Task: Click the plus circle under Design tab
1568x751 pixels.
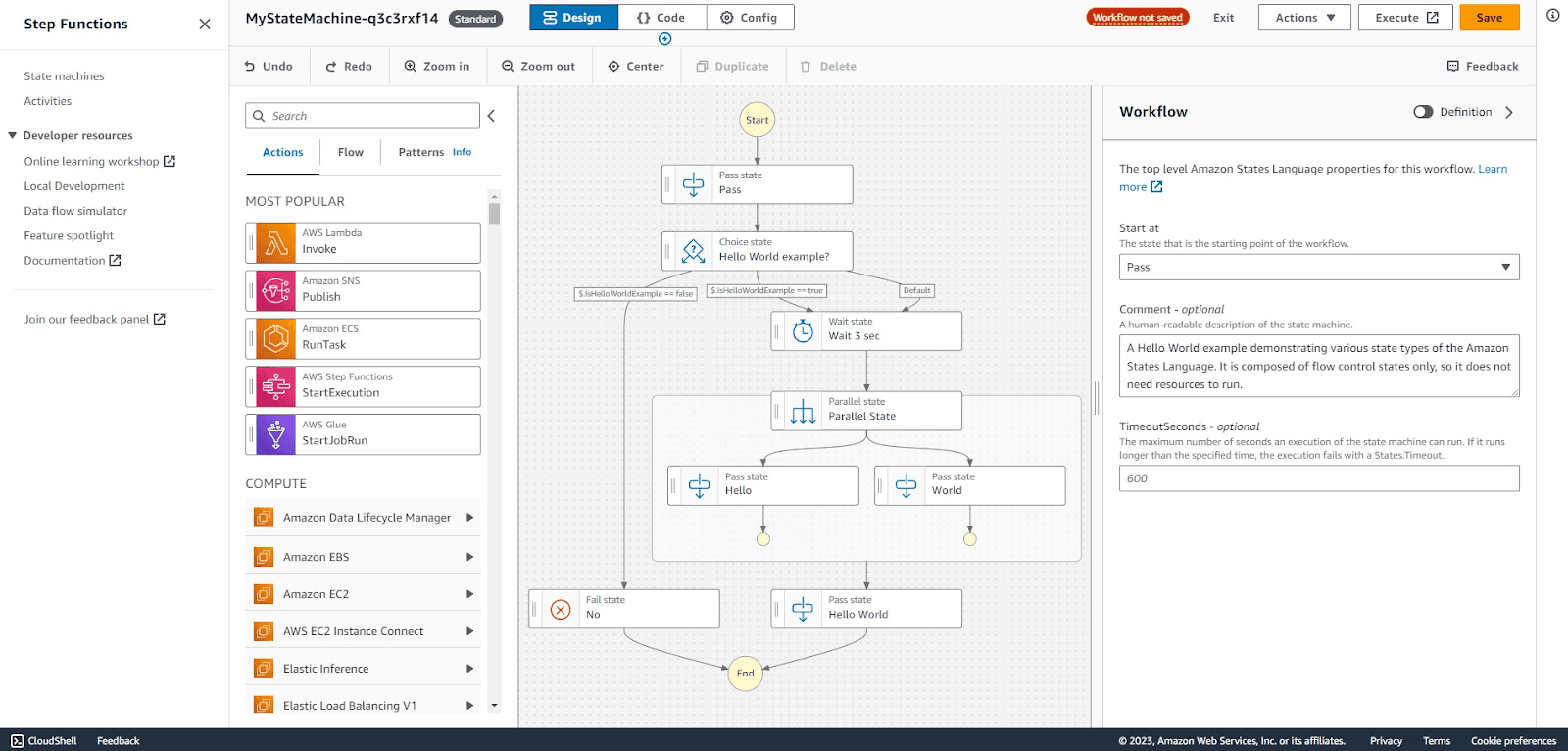Action: 664,39
